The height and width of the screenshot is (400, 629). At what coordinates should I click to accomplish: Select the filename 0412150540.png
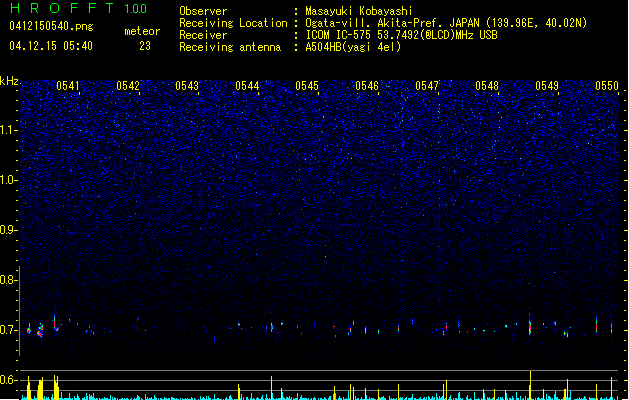51,26
